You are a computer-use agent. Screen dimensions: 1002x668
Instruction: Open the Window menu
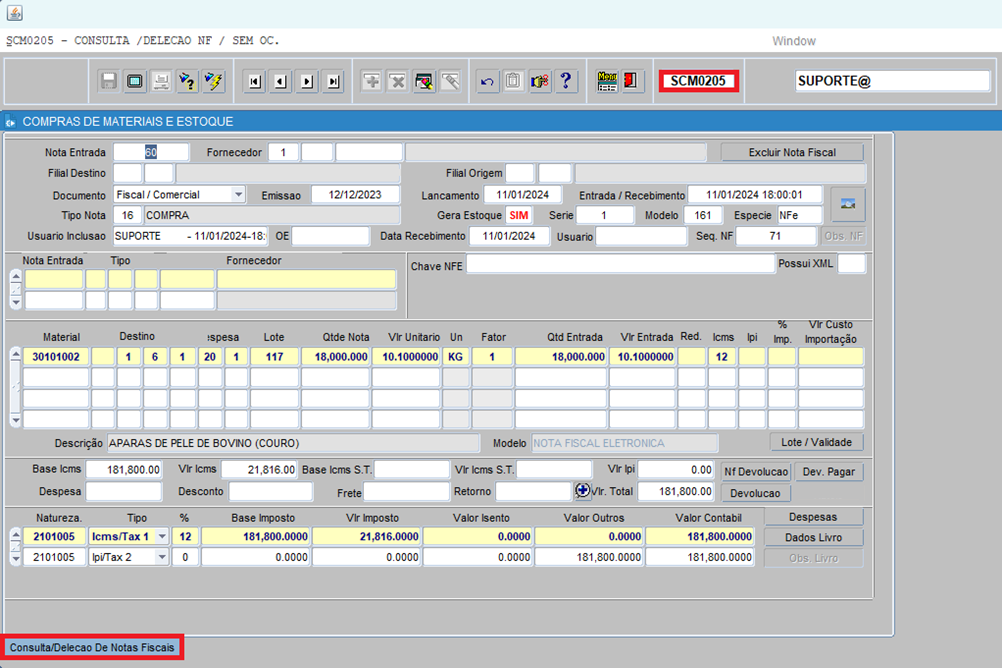tap(794, 41)
